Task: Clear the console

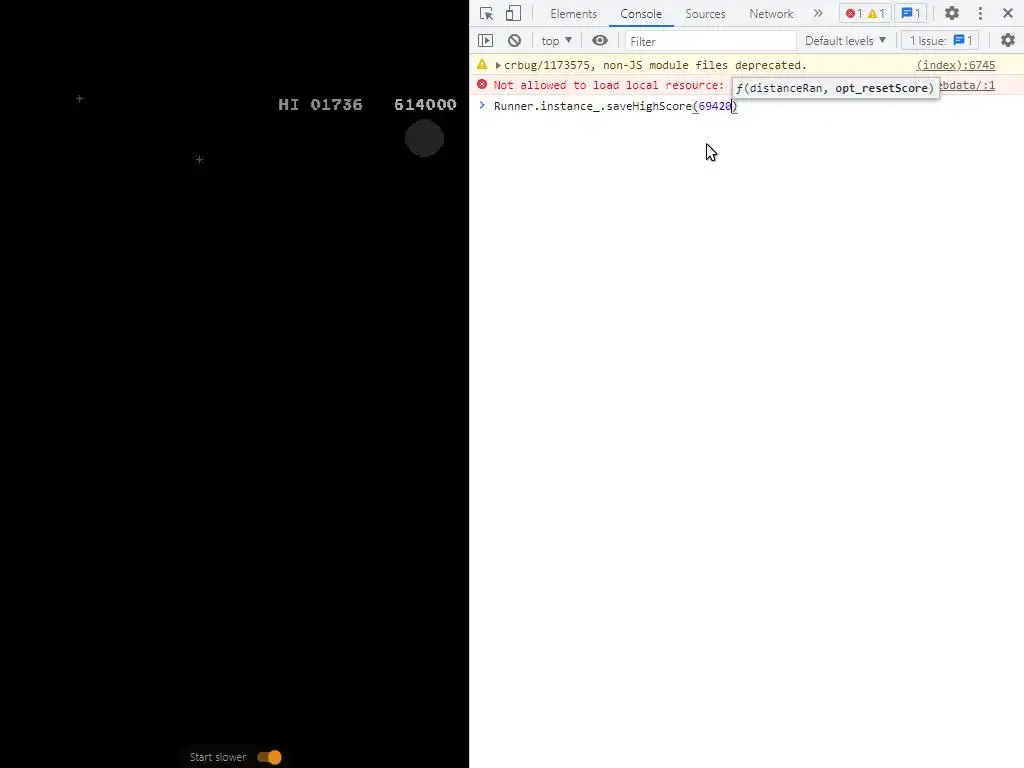Action: (515, 40)
